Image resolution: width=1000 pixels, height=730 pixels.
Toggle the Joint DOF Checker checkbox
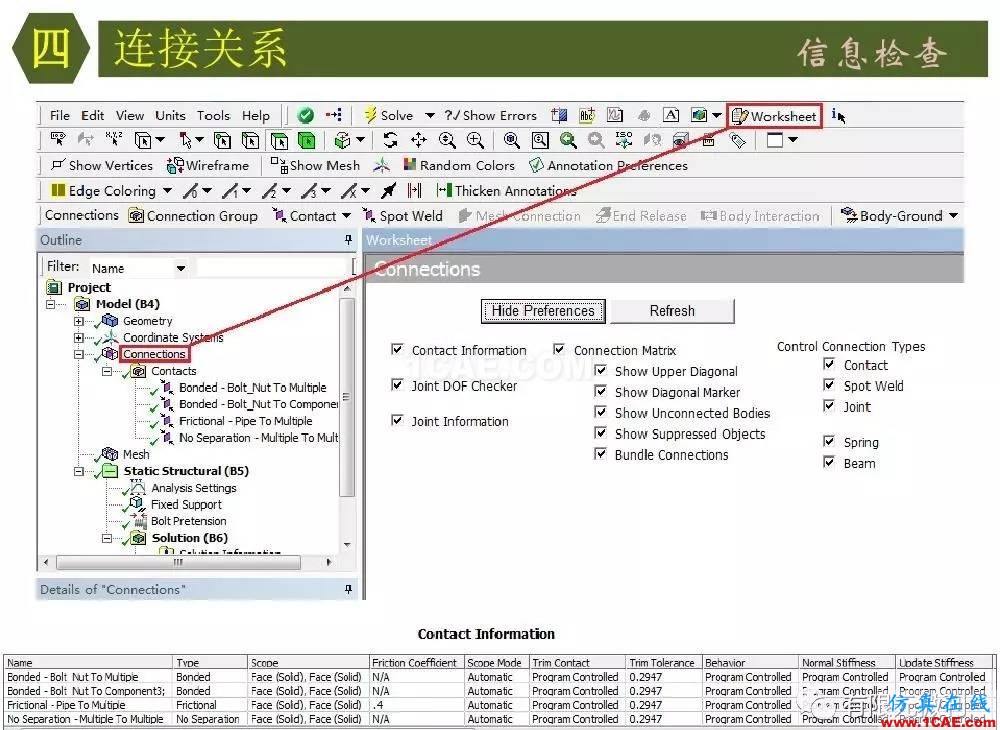(397, 385)
